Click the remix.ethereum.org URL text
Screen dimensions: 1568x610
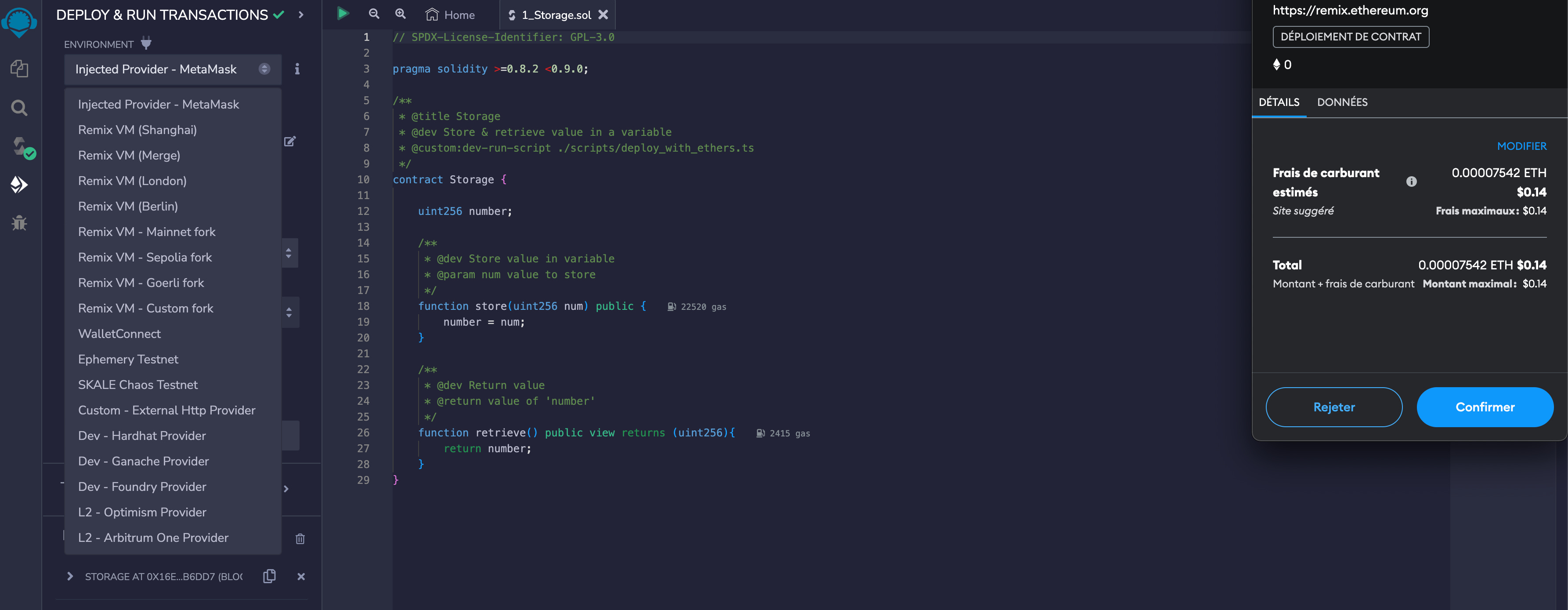point(1350,10)
